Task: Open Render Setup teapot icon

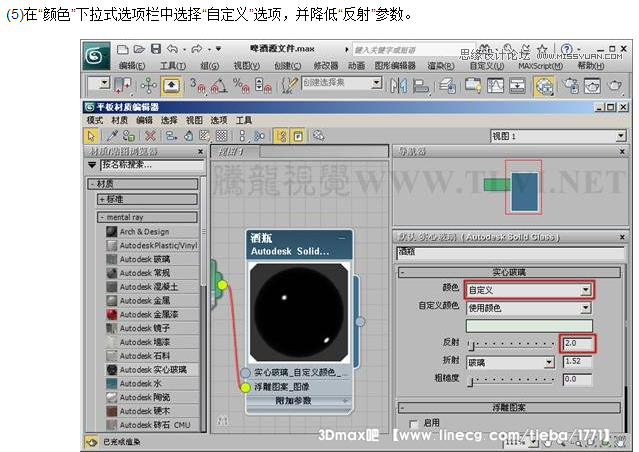Action: tap(571, 86)
